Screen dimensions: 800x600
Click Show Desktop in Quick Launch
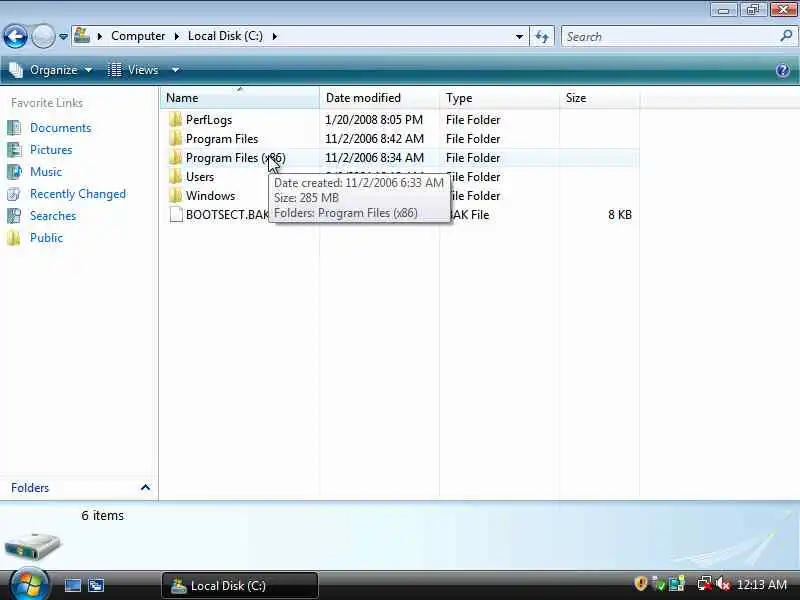tap(72, 585)
